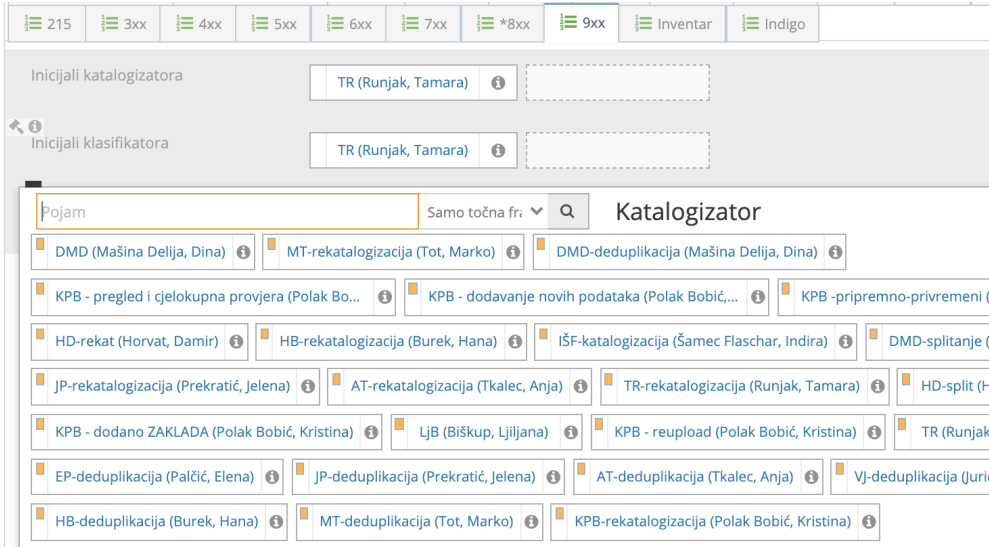Select JP-rekatalogizacija (Prekratić, Jelena)
The image size is (989, 547).
[172, 386]
